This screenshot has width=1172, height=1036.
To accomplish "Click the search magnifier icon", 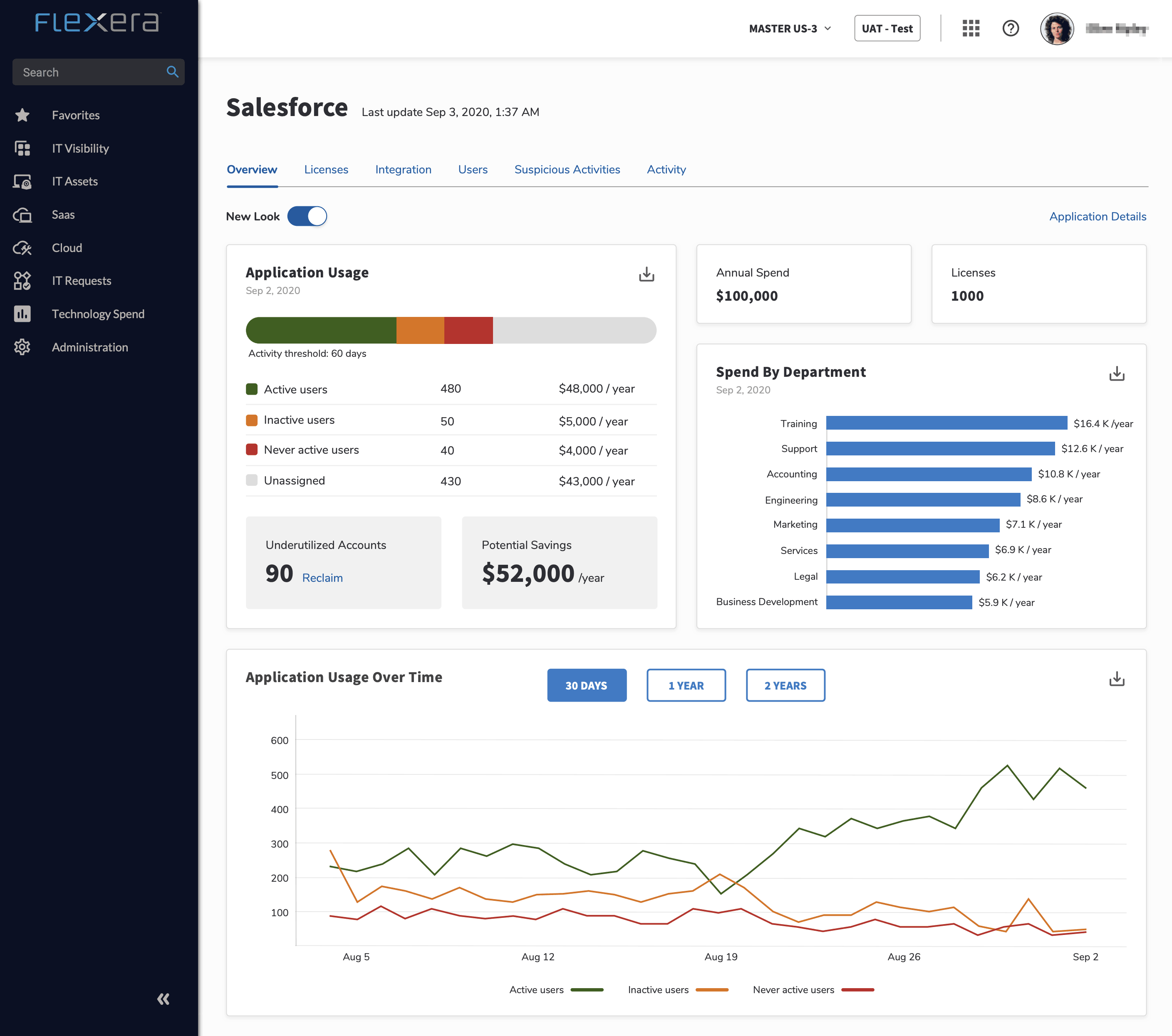I will tap(172, 72).
